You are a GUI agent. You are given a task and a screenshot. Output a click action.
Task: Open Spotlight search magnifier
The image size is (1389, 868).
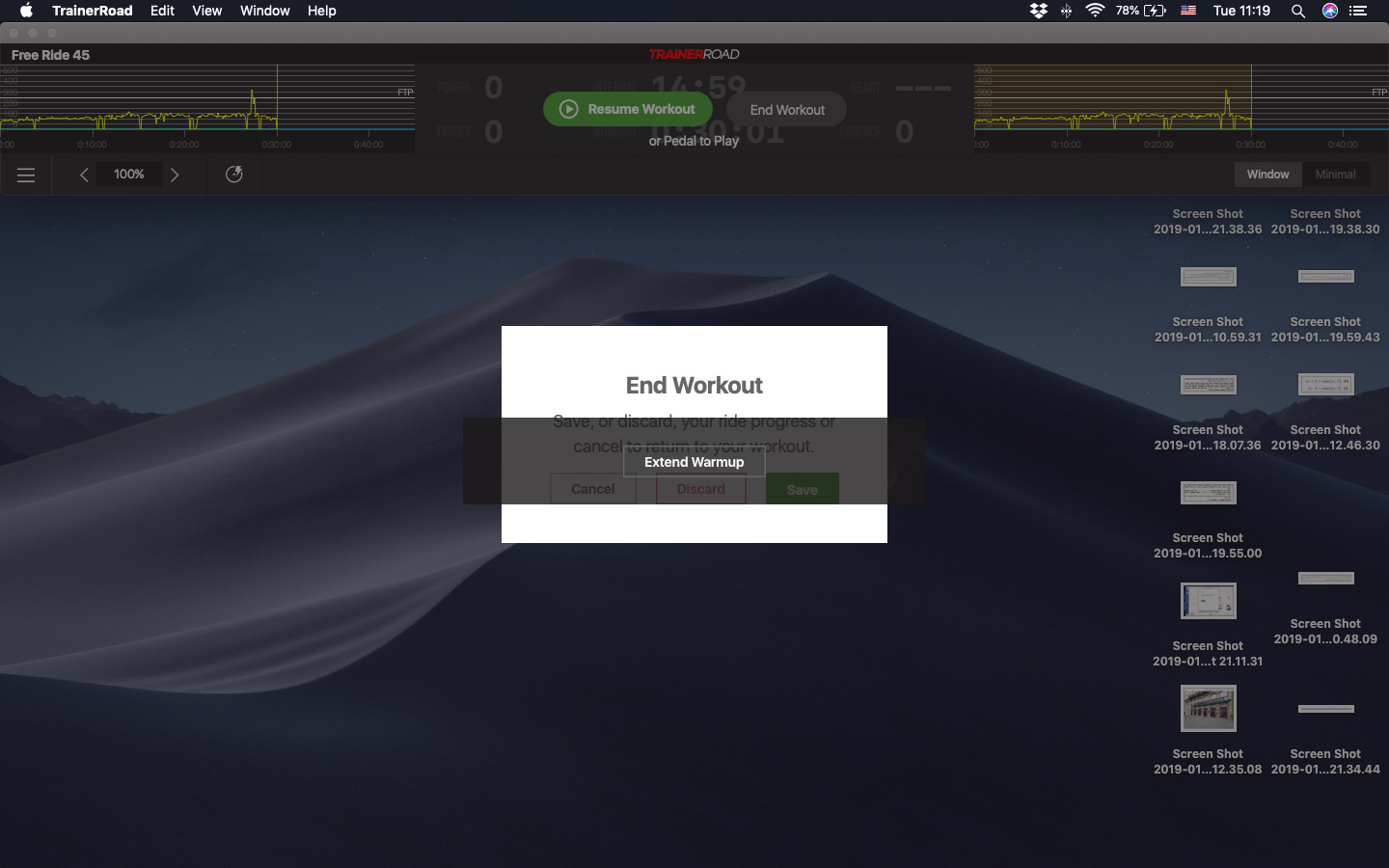pos(1298,11)
